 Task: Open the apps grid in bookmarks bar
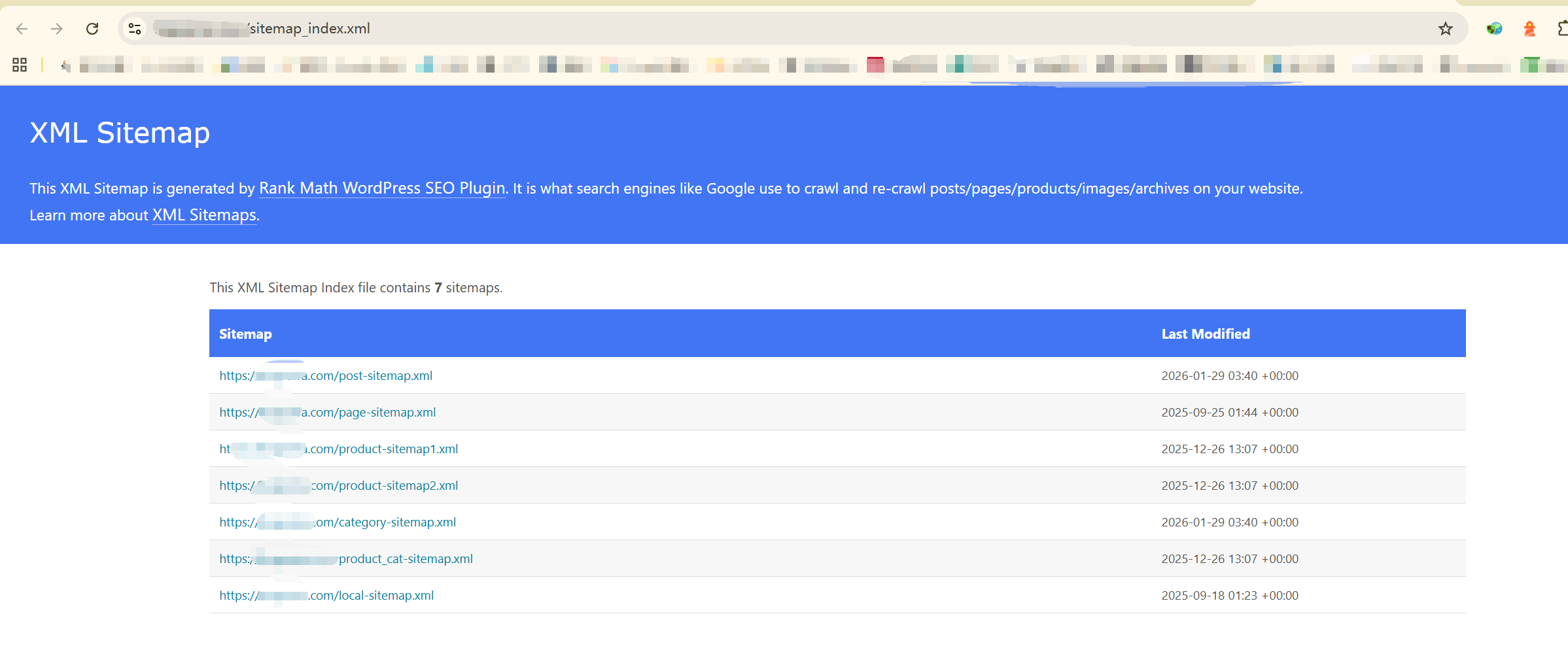tap(20, 65)
